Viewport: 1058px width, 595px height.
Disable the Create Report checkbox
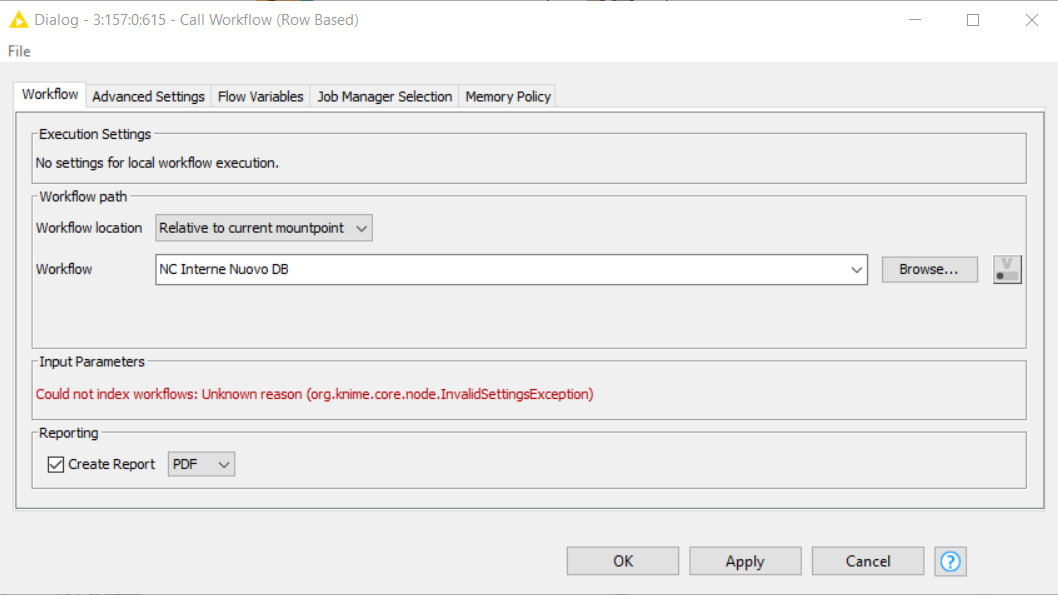56,464
